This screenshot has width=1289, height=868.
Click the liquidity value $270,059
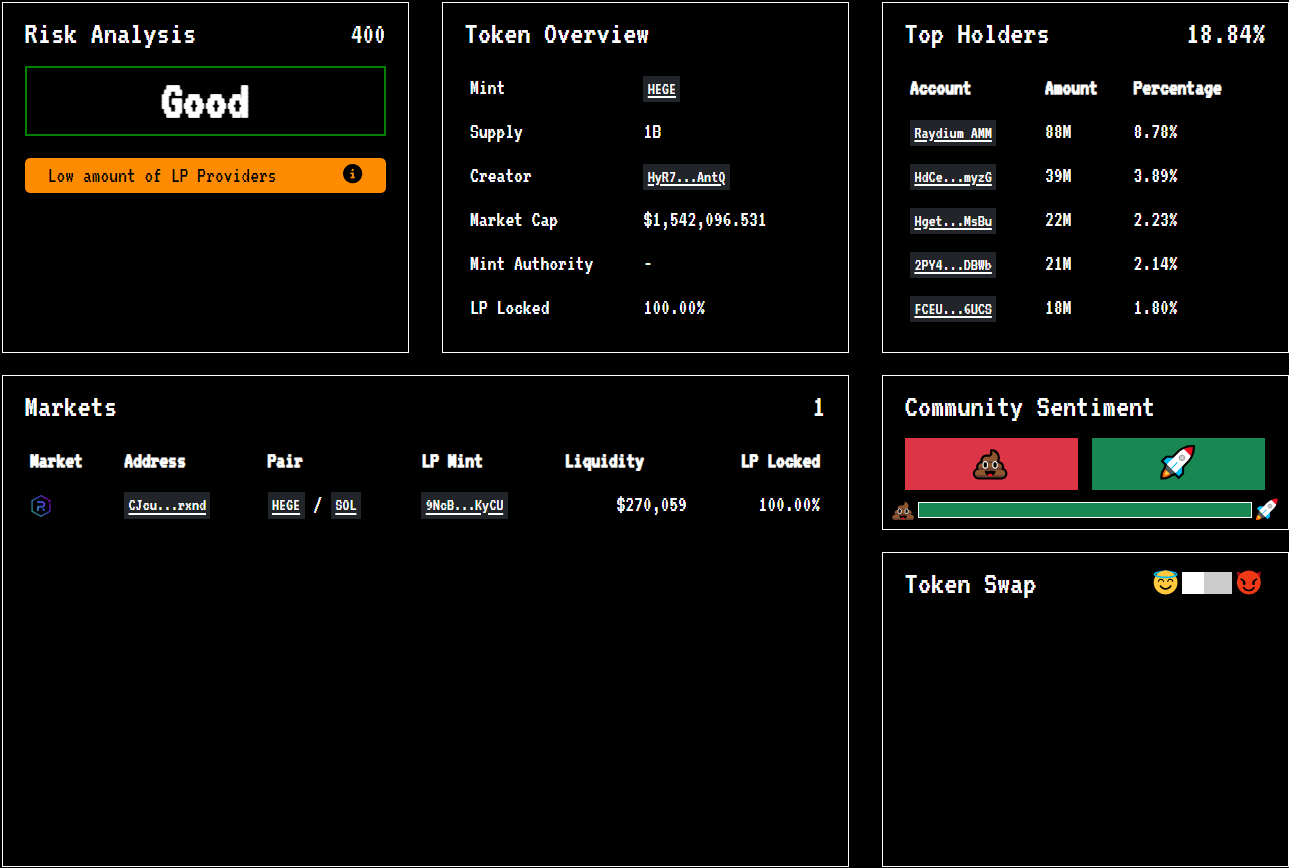pos(652,505)
